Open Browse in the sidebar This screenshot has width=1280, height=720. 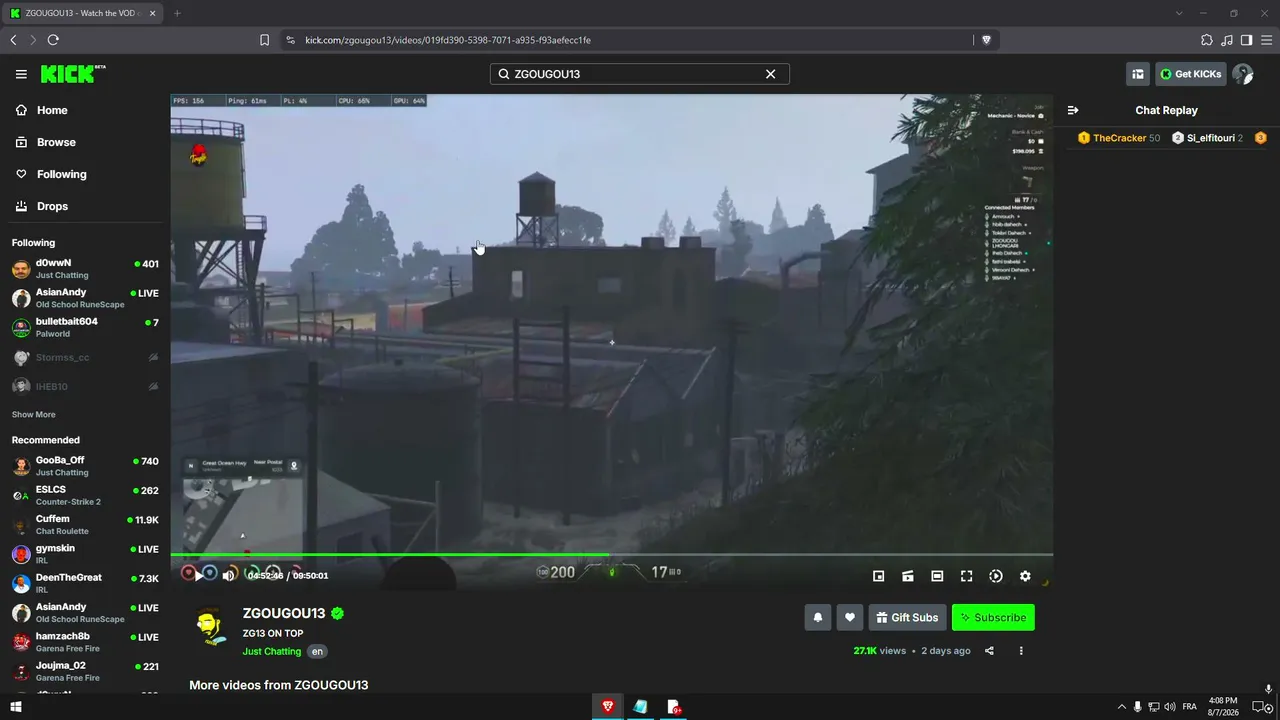click(x=85, y=142)
